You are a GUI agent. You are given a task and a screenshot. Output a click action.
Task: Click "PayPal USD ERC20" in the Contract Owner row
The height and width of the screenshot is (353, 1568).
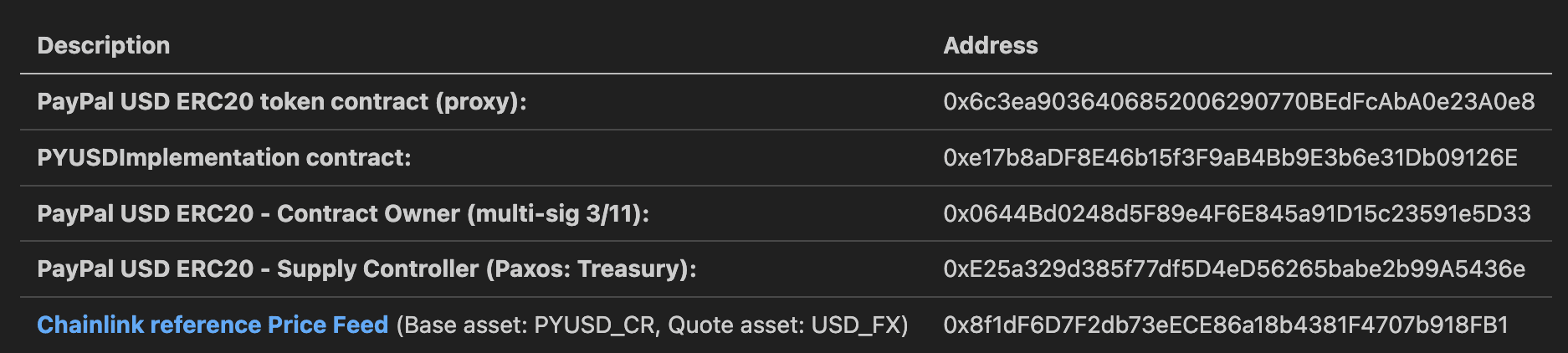pos(145,213)
